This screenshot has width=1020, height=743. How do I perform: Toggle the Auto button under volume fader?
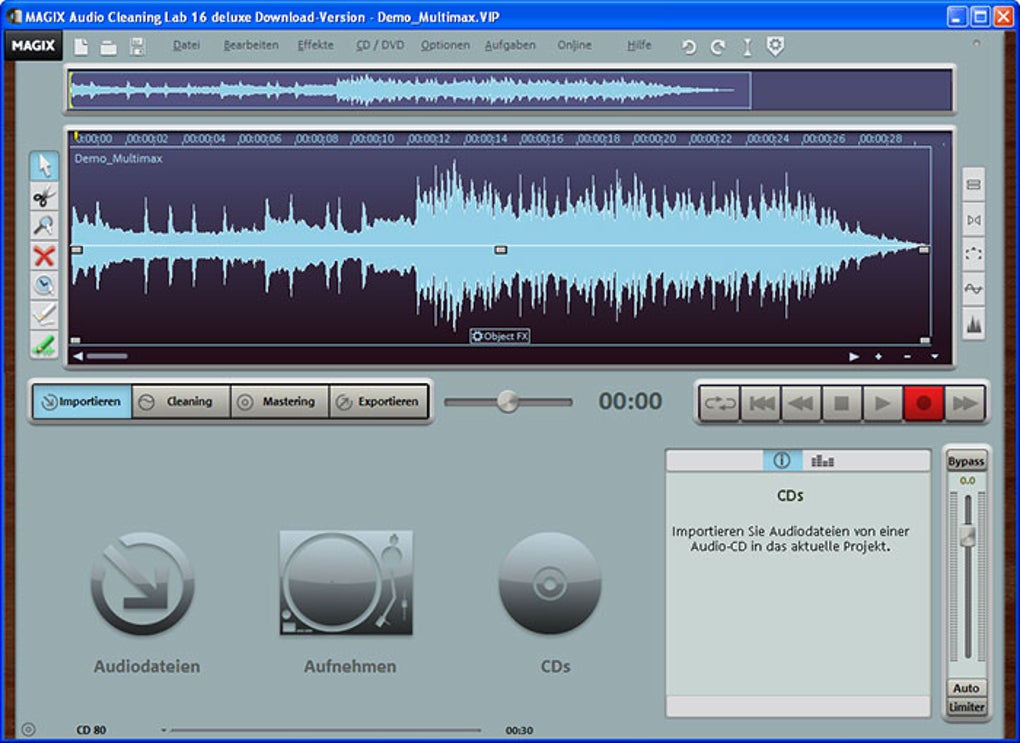(966, 688)
